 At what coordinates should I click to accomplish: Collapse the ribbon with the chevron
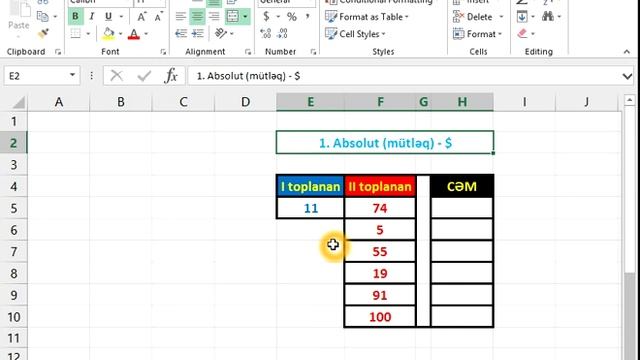pyautogui.click(x=627, y=52)
